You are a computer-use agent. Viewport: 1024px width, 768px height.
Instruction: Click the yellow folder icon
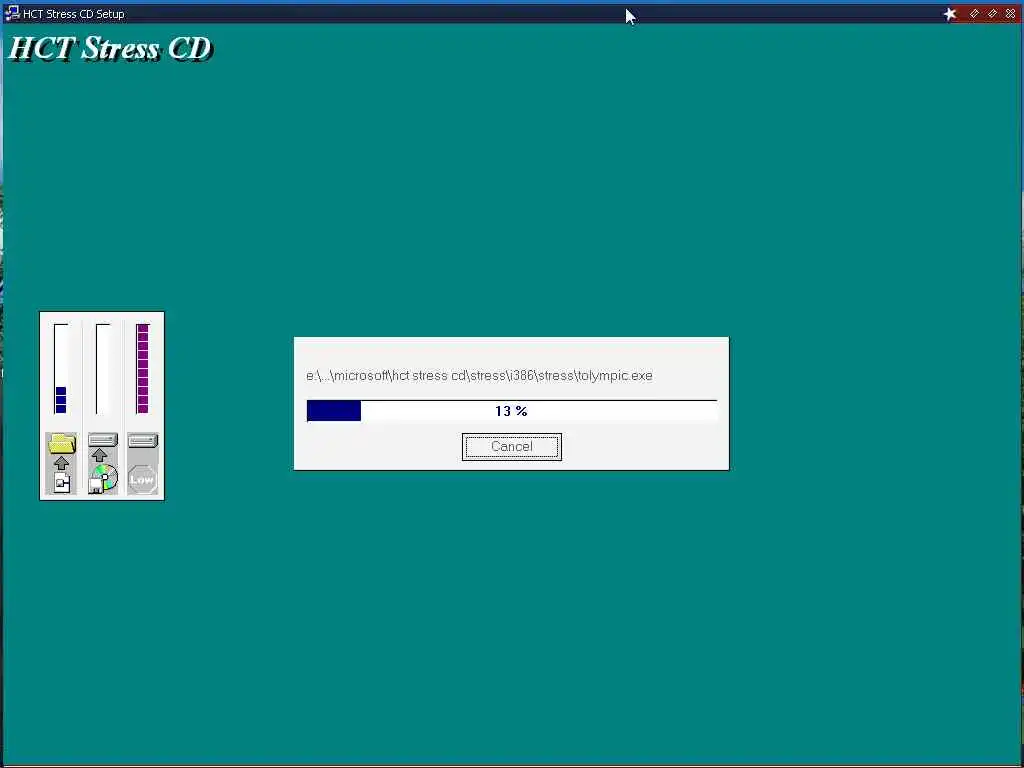tap(61, 444)
